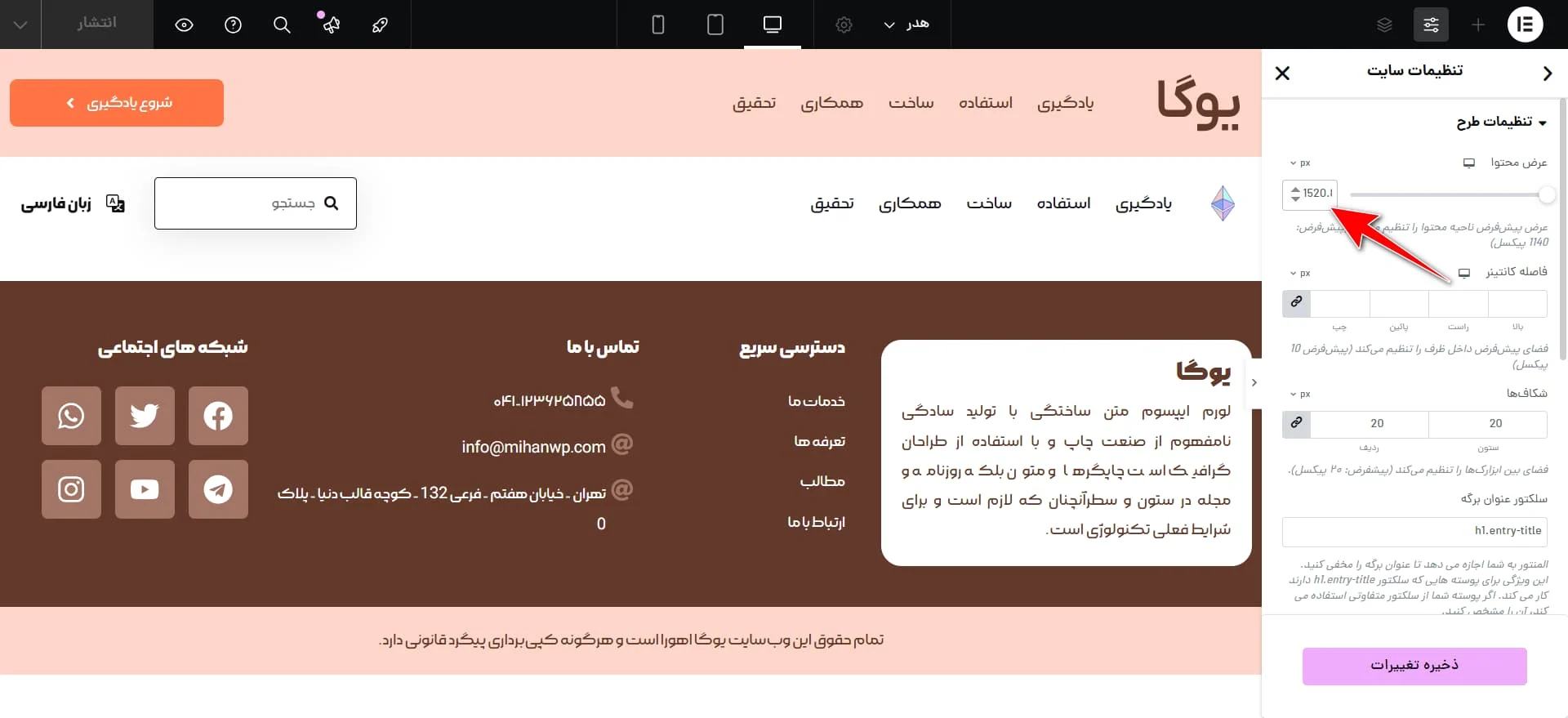Open the finder search icon
The image size is (1568, 718).
tap(282, 25)
